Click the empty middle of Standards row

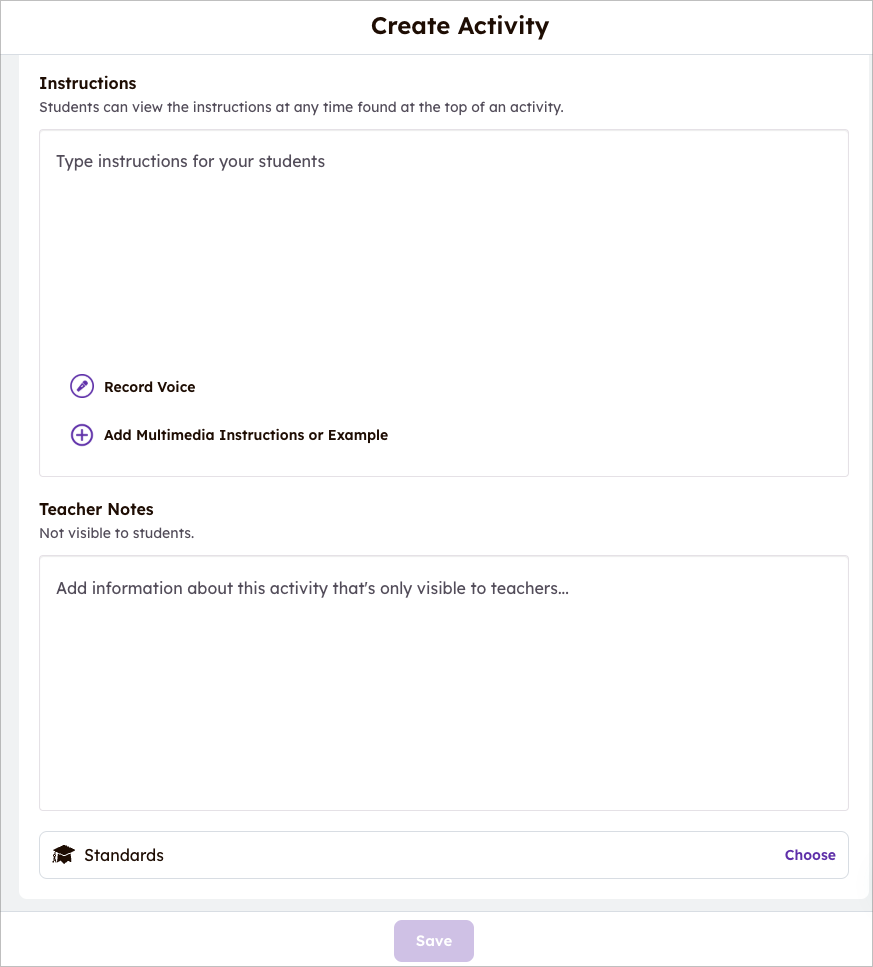[470, 855]
